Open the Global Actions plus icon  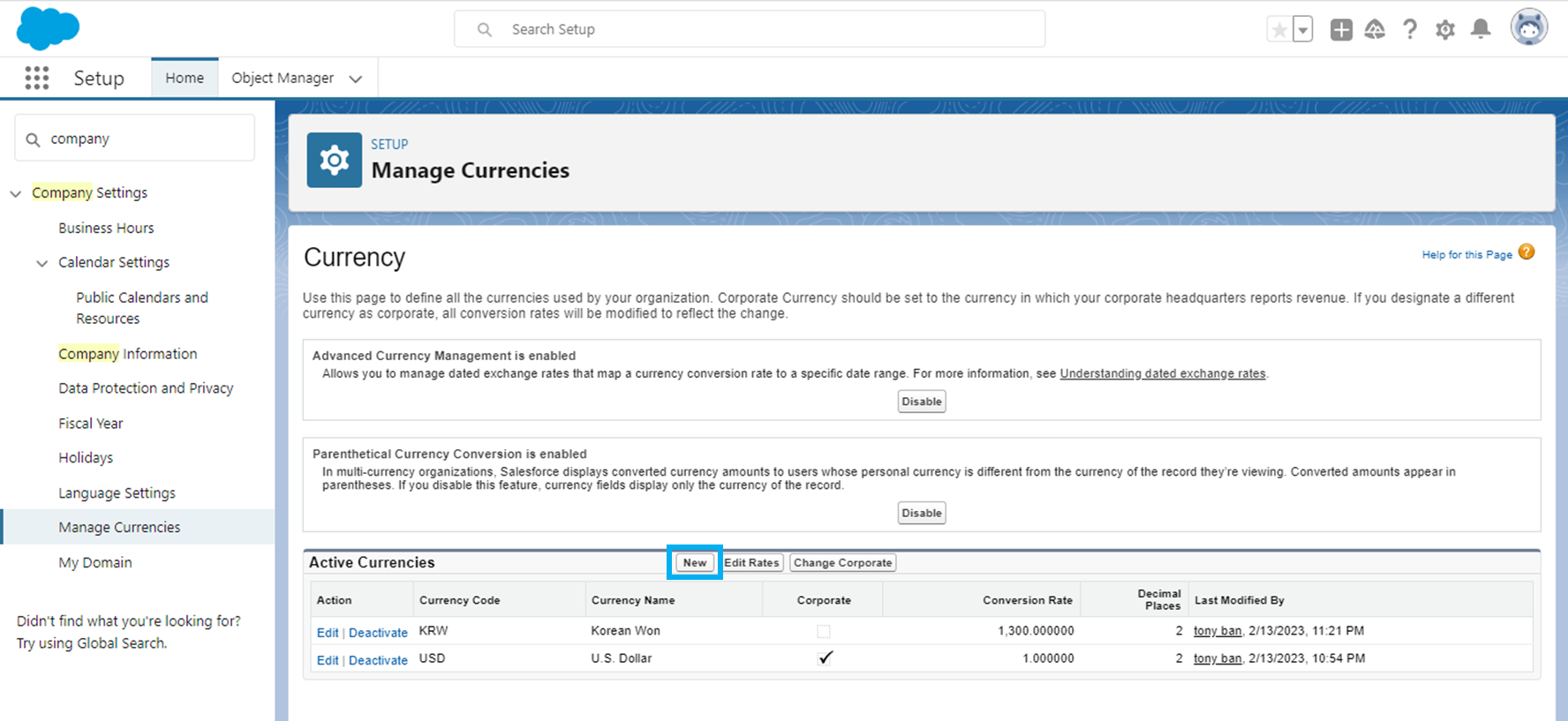pyautogui.click(x=1341, y=30)
